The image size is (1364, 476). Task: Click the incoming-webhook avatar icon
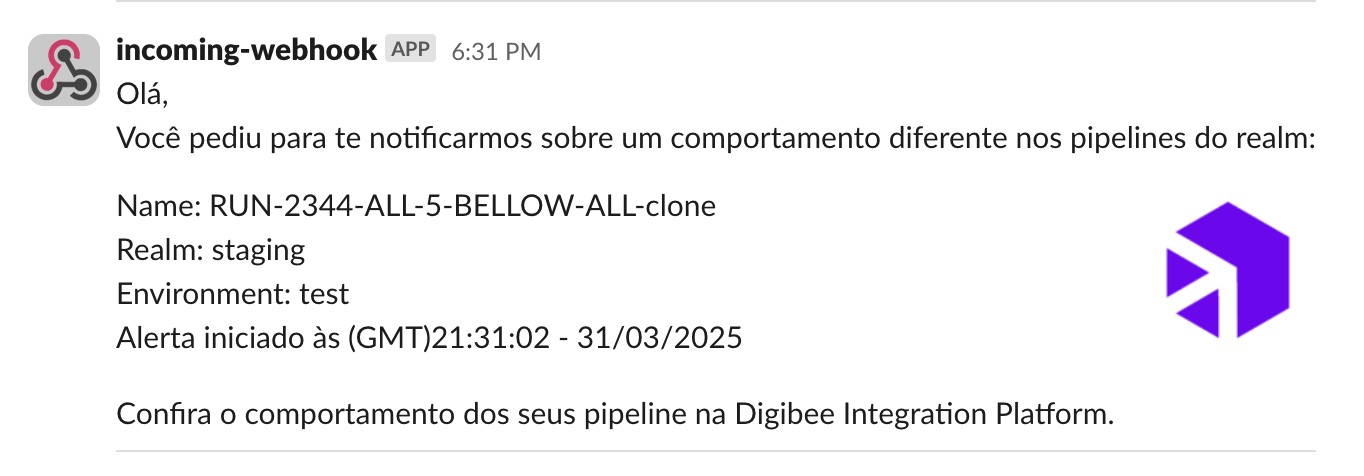pyautogui.click(x=64, y=70)
